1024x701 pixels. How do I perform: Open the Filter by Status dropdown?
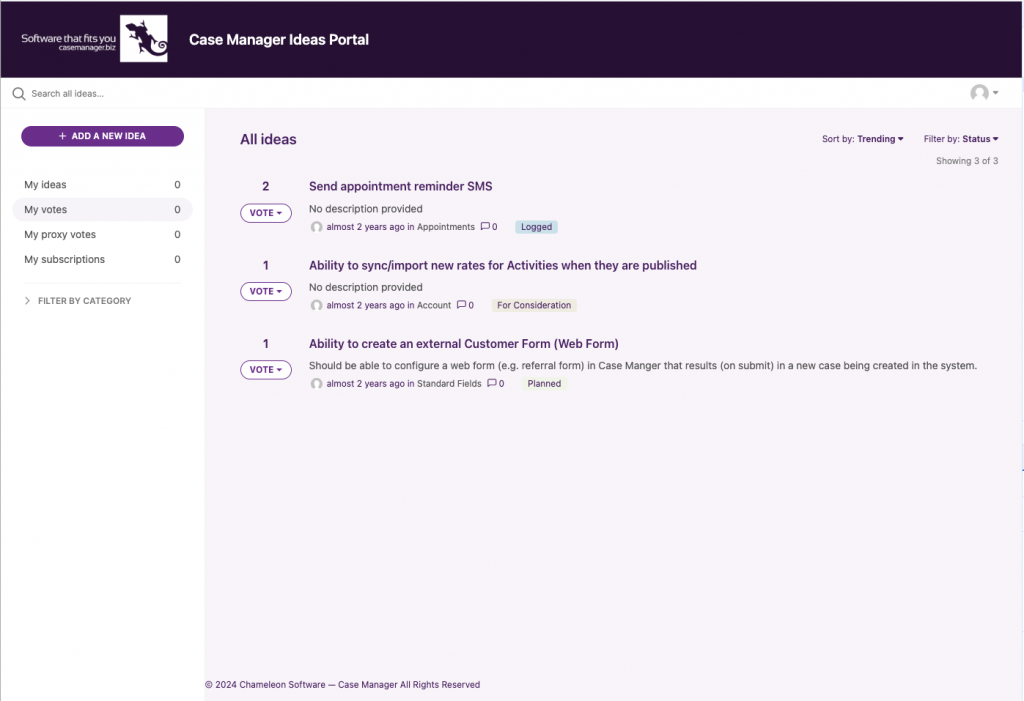[961, 139]
